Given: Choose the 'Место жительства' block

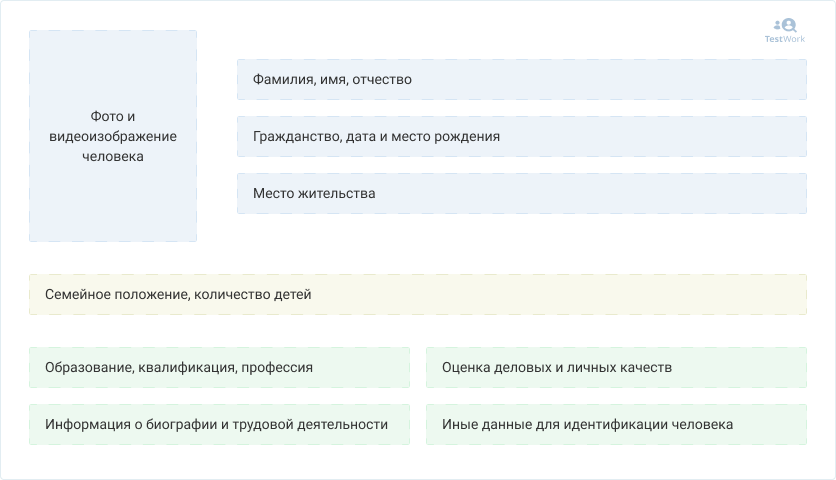Looking at the screenshot, I should click(521, 193).
